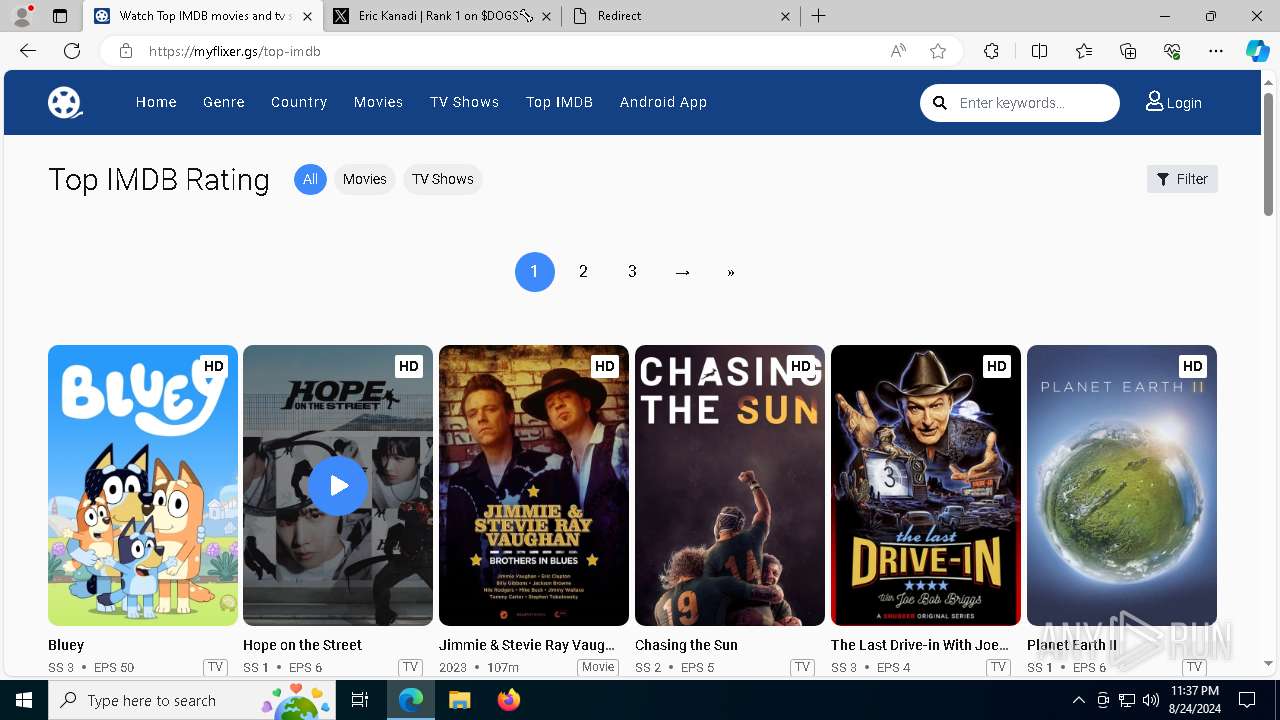Switch to the Redirect tab

(681, 16)
